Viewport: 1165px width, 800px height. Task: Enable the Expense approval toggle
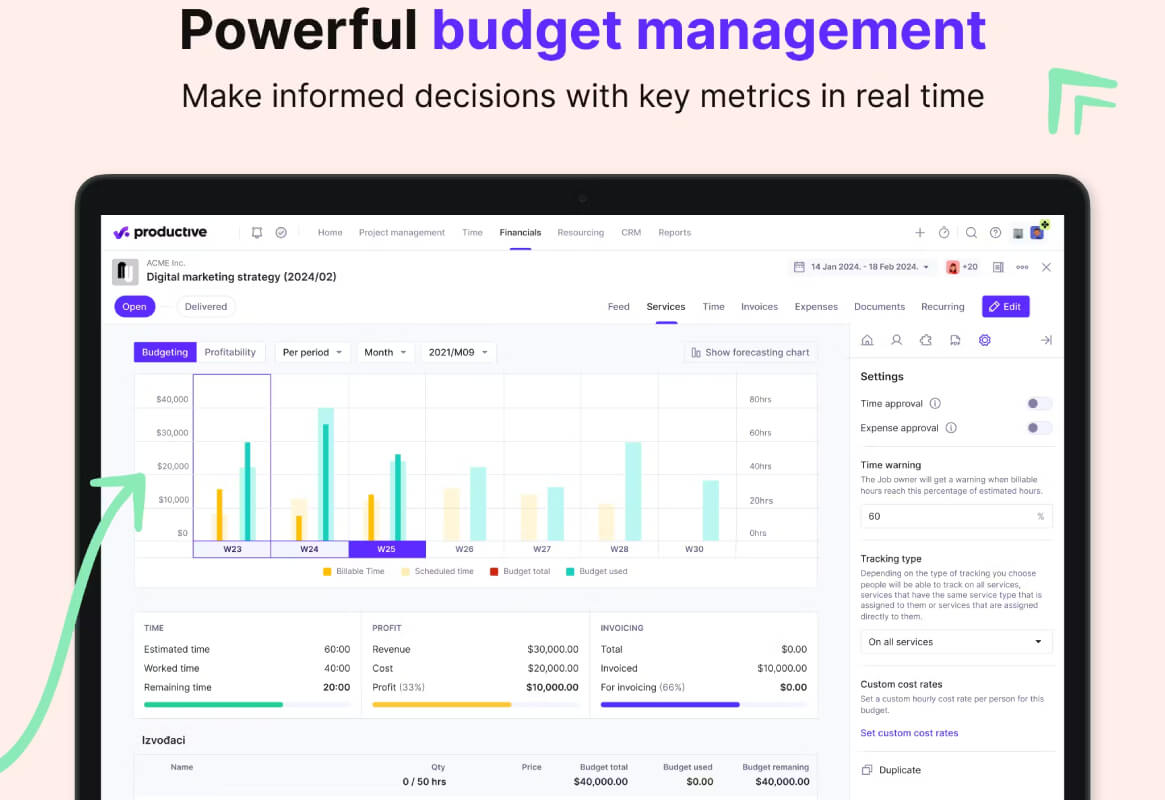[x=1039, y=428]
